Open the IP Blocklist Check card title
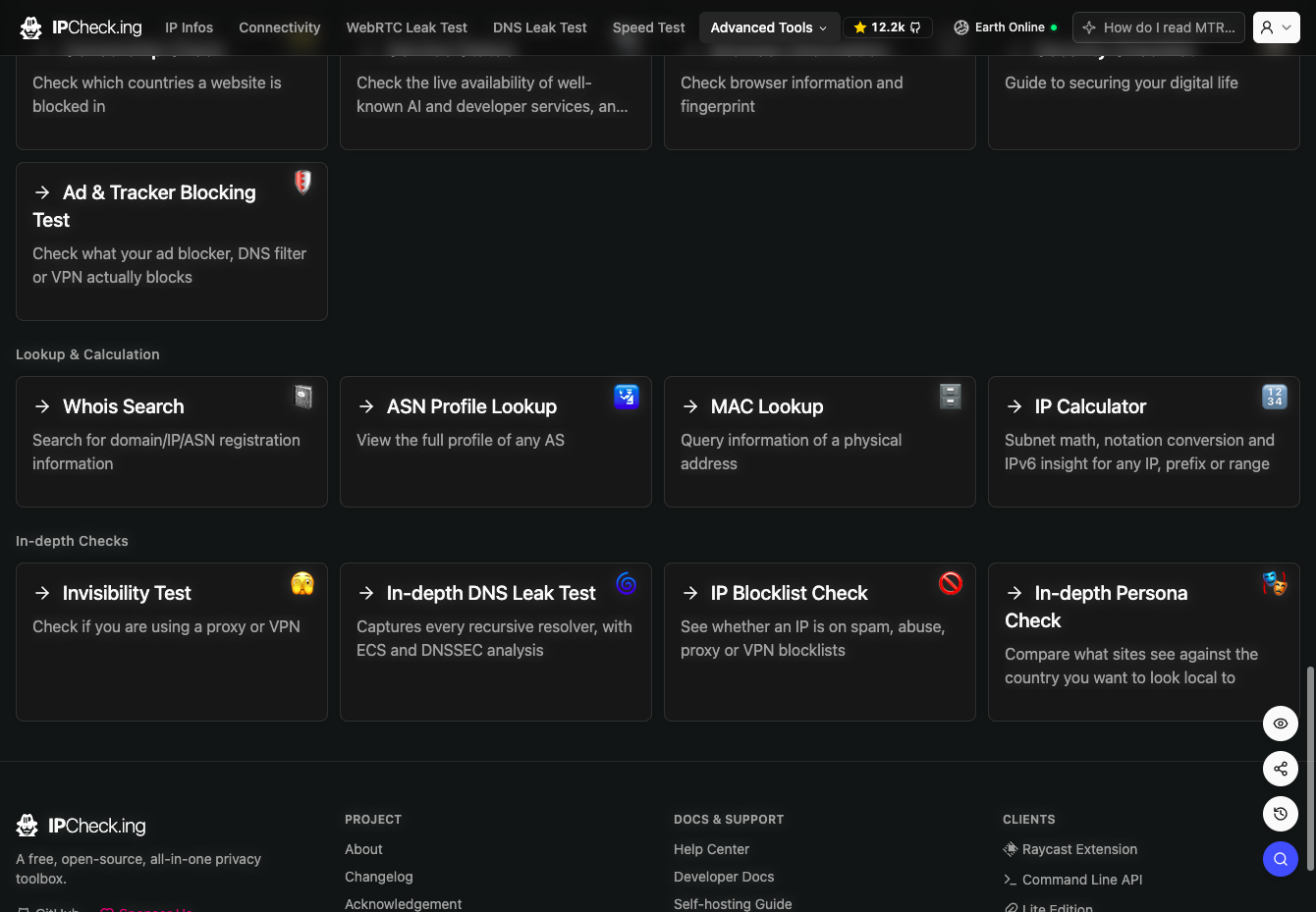Screen dimensions: 1316x912 tap(790, 593)
